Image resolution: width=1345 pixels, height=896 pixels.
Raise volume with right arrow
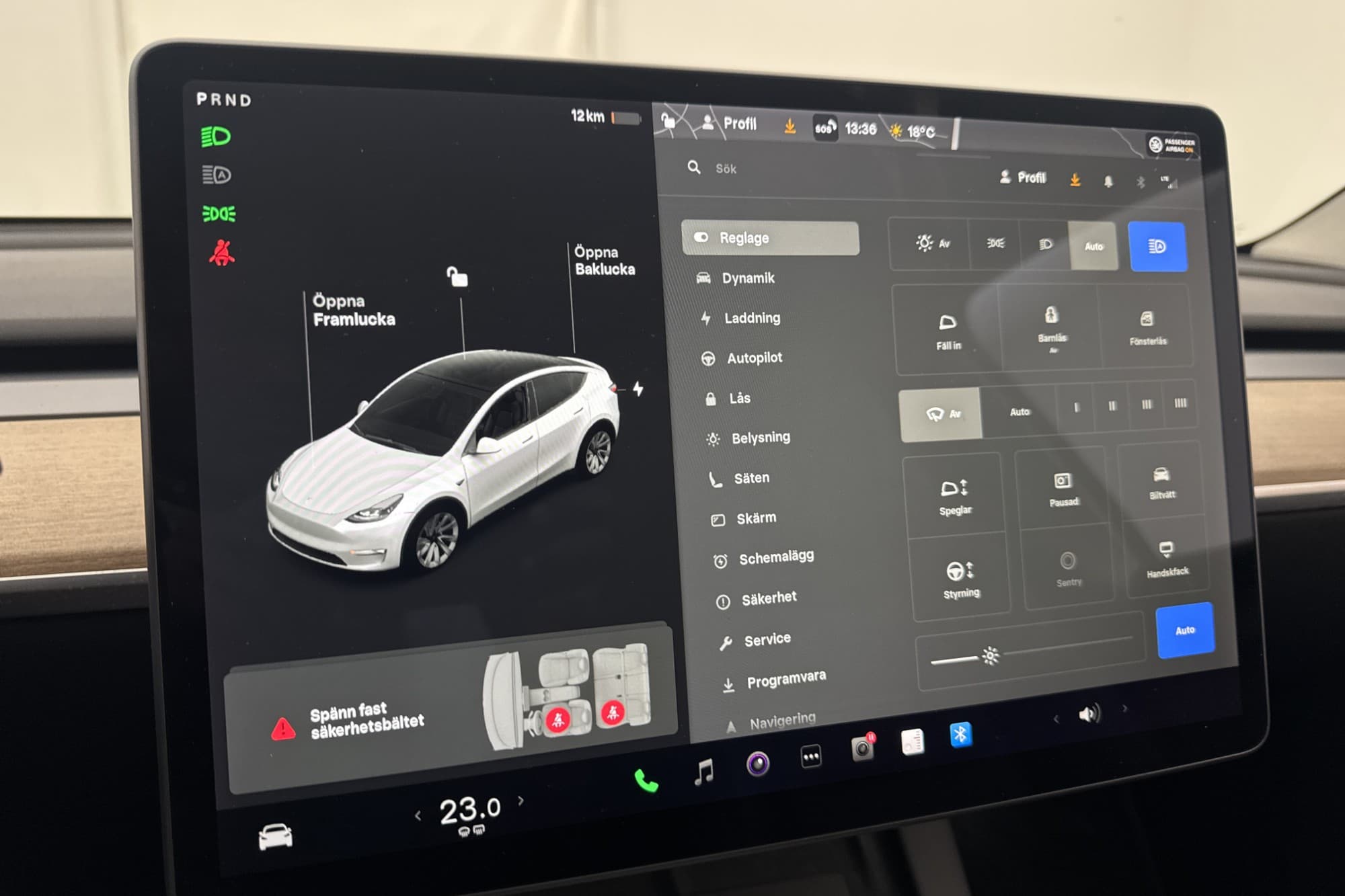1125,708
